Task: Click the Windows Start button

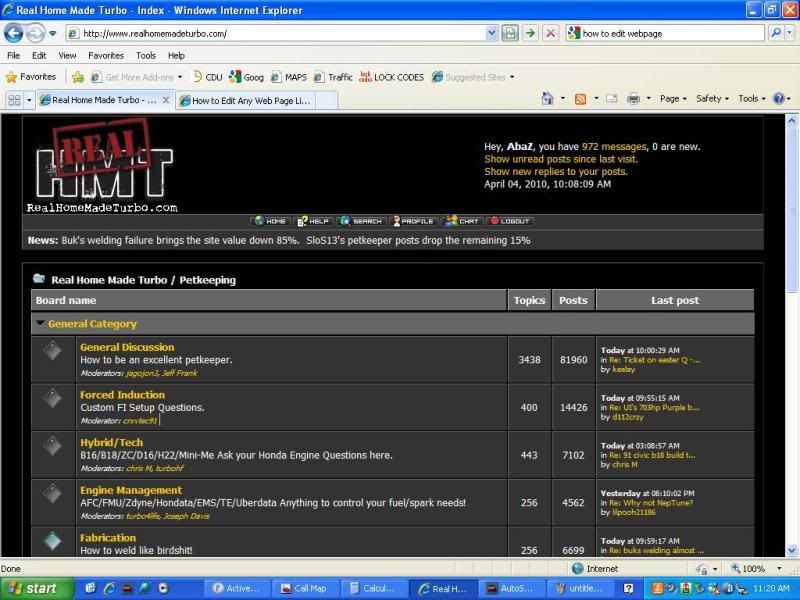Action: click(x=36, y=588)
